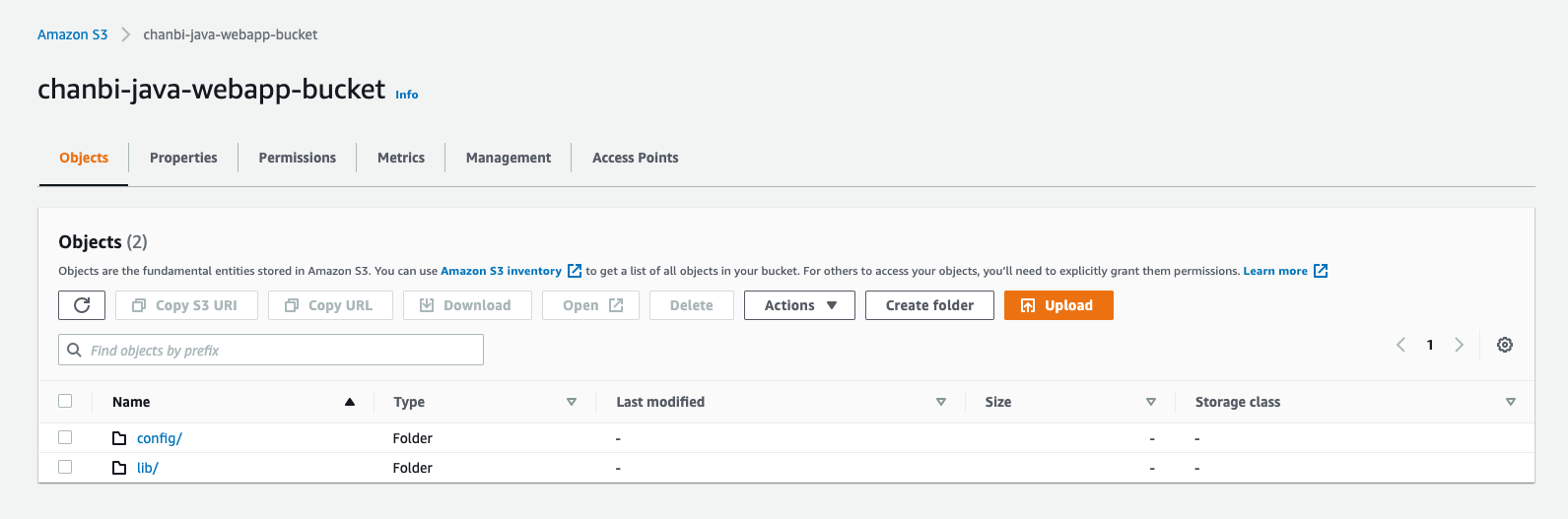
Task: Click external link icon after Learn more
Action: [1321, 271]
